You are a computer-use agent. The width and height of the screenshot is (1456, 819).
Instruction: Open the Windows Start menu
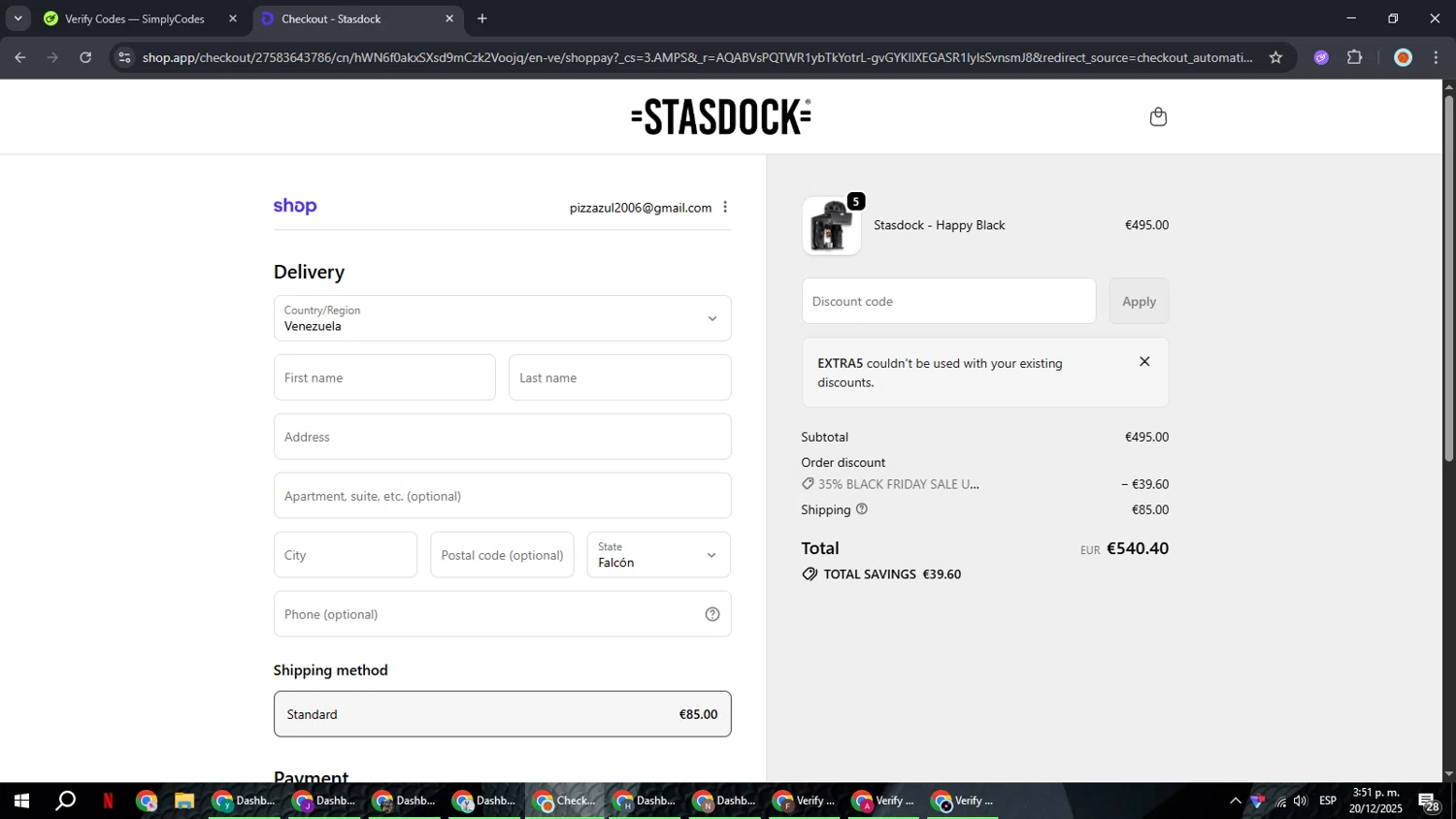21,801
